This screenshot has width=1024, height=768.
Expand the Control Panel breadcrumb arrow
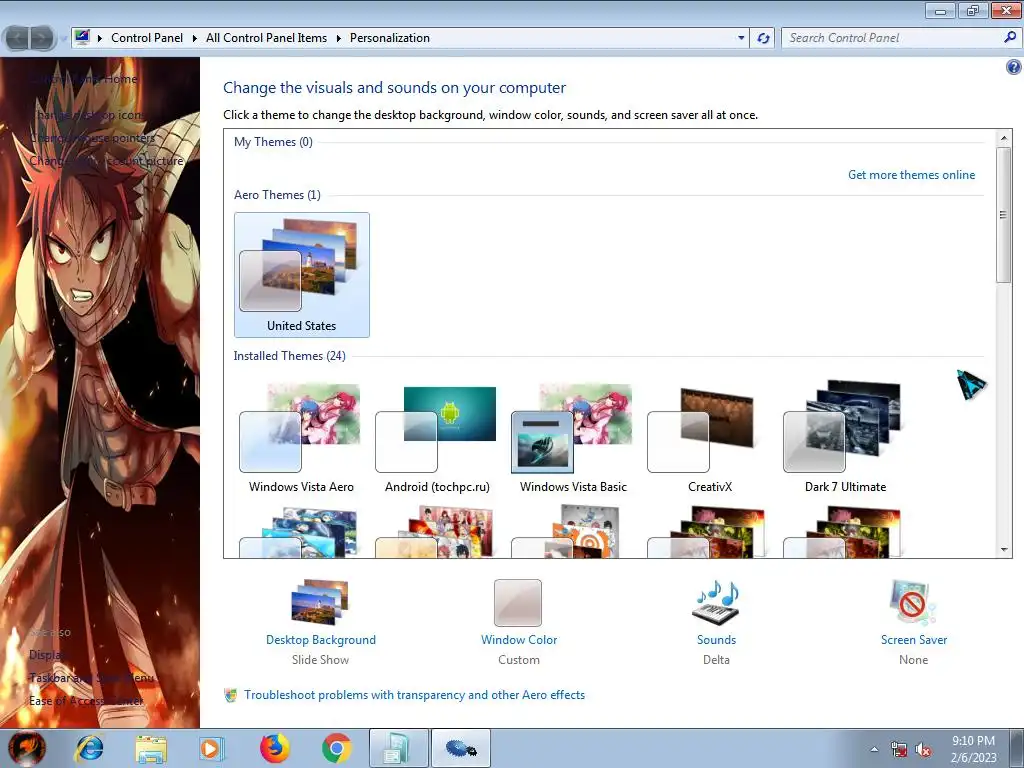pyautogui.click(x=195, y=38)
